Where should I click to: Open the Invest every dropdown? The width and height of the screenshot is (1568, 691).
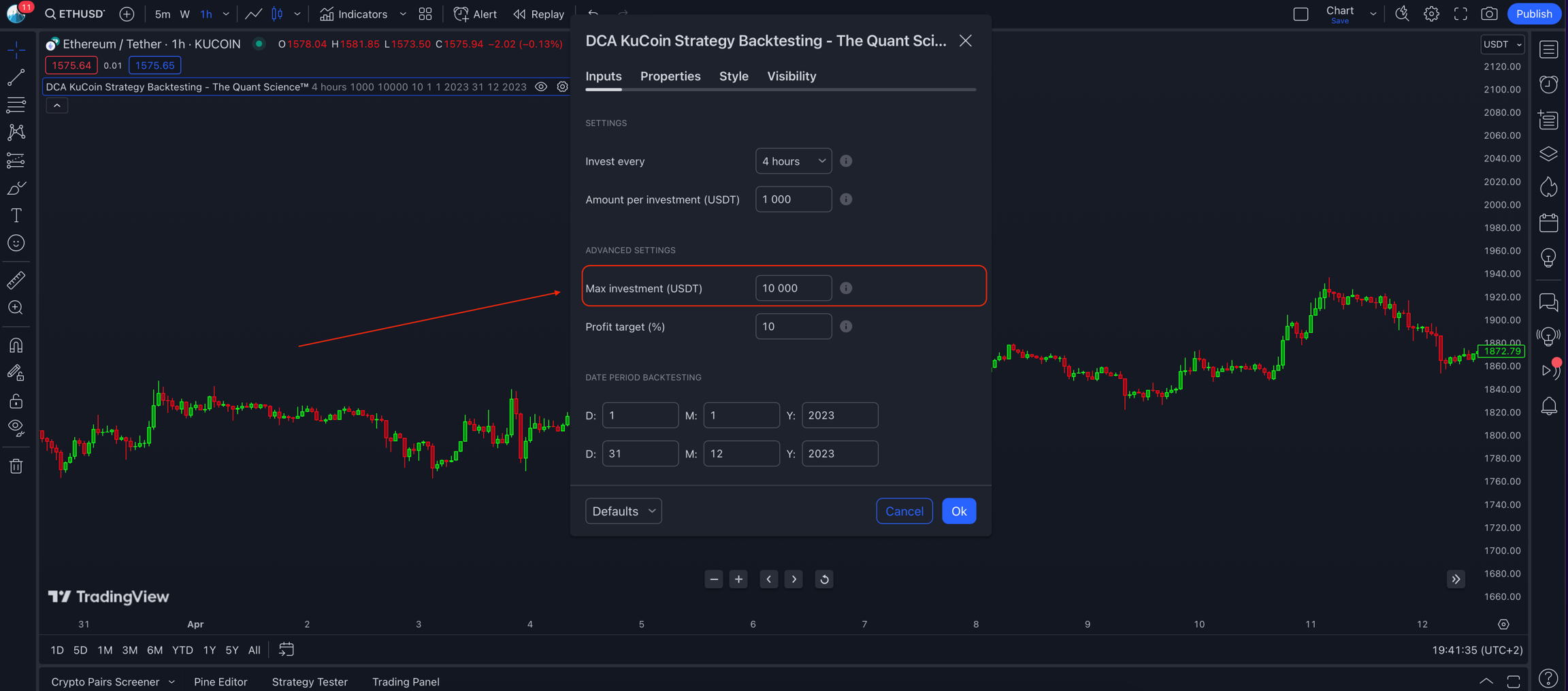pyautogui.click(x=793, y=161)
